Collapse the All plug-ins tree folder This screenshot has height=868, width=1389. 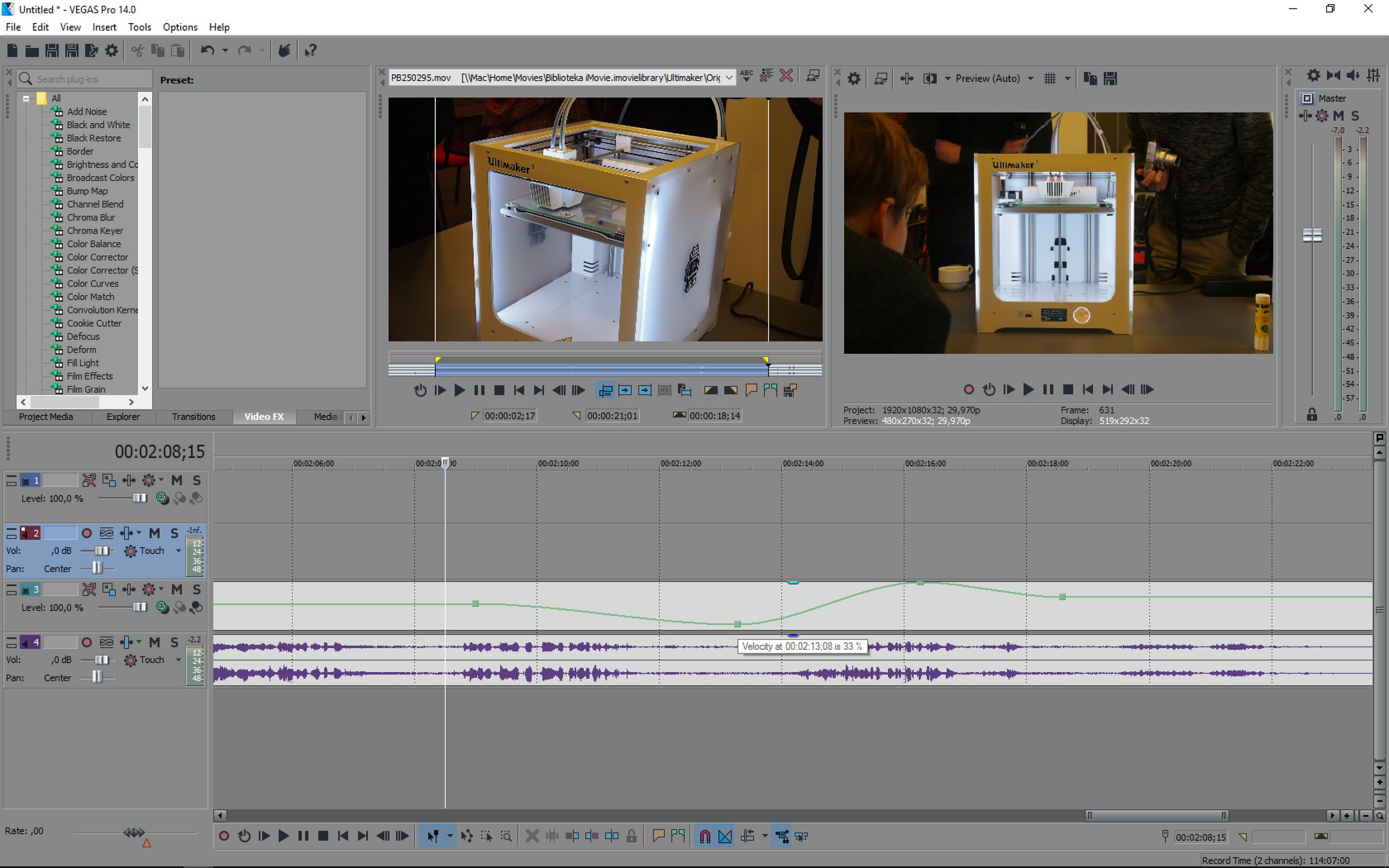26,98
